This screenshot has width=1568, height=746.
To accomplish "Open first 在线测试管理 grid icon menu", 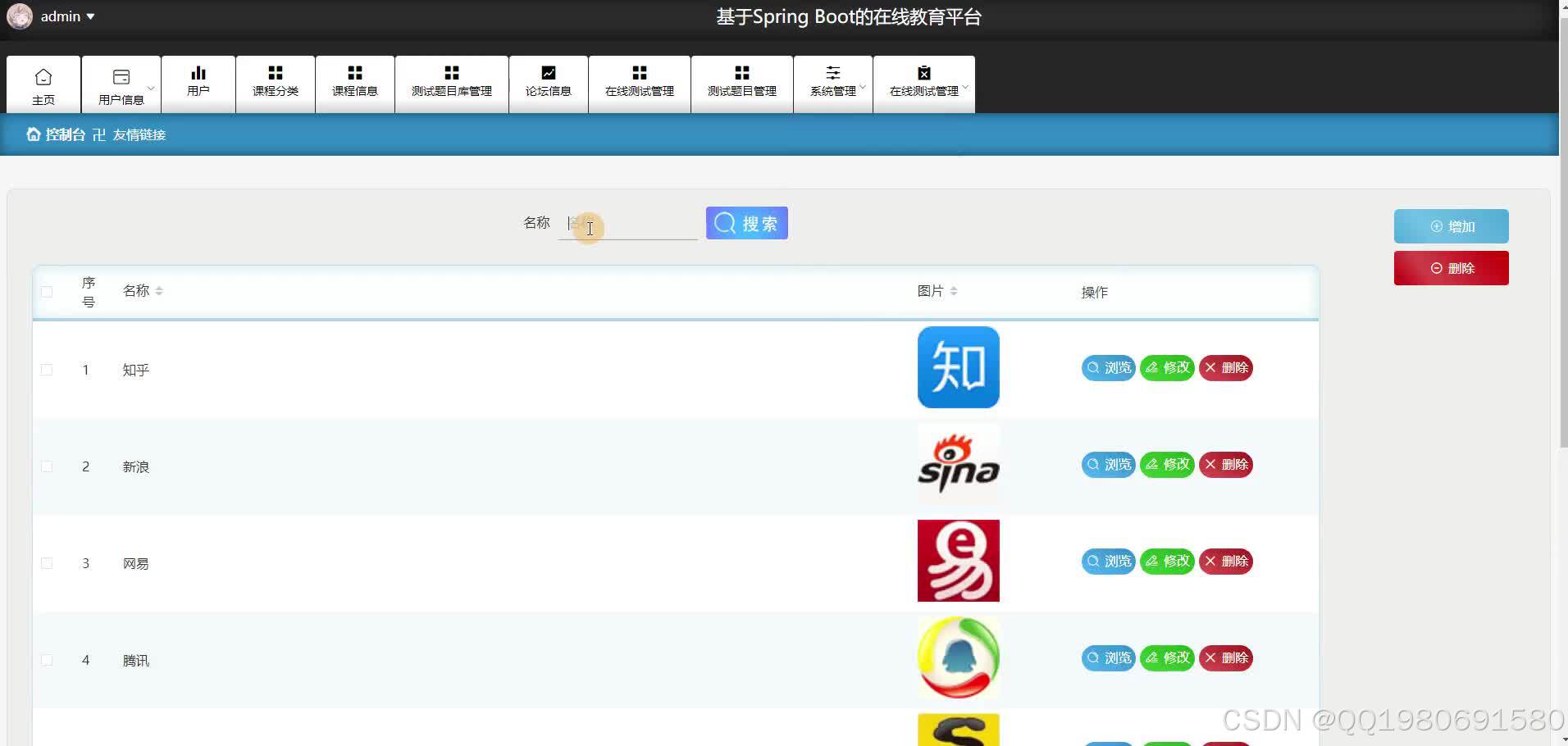I will (x=640, y=84).
